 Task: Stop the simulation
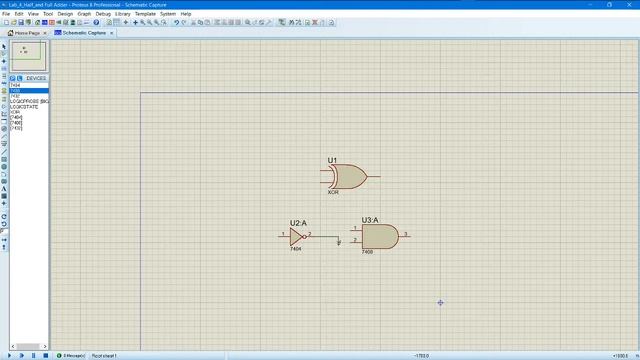(x=46, y=356)
